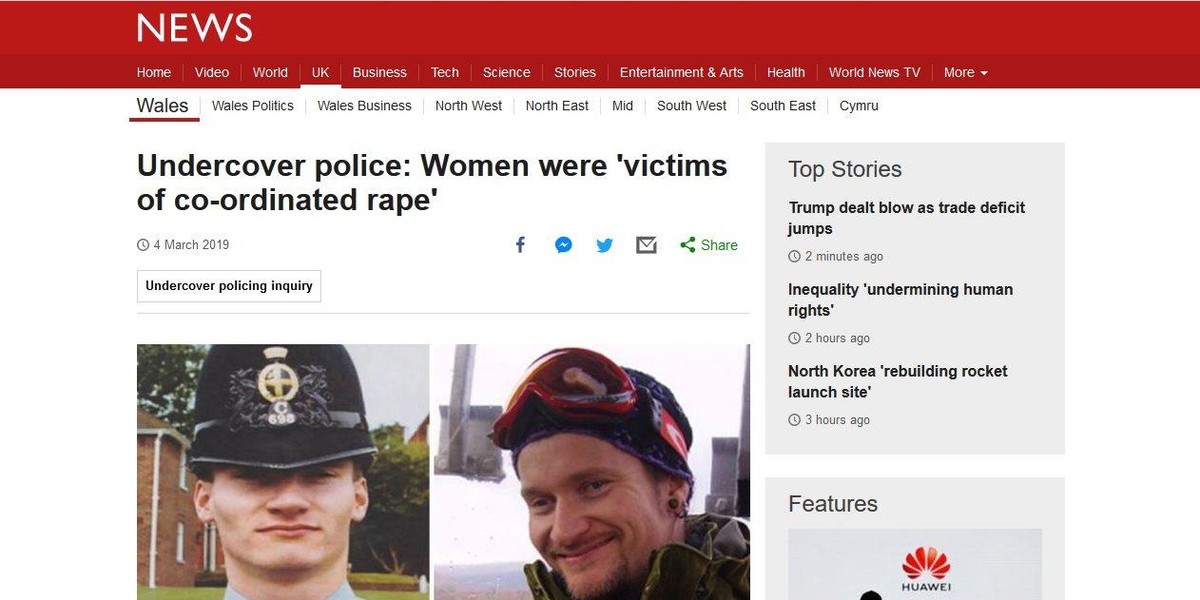Open the Cymru sub-section link

[x=859, y=106]
